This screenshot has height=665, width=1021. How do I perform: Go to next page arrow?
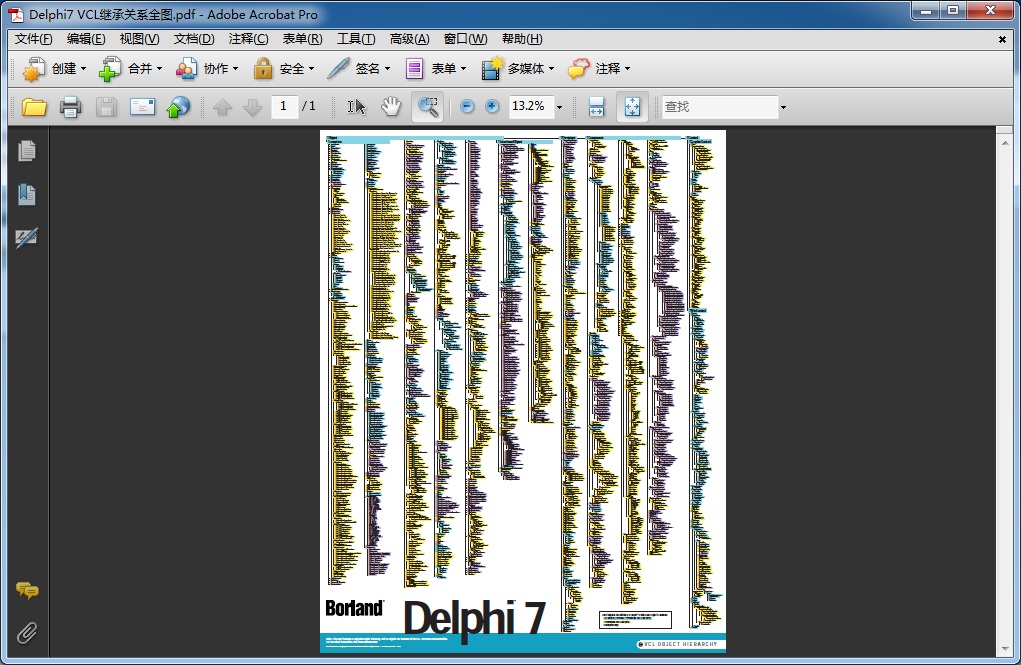[x=252, y=107]
